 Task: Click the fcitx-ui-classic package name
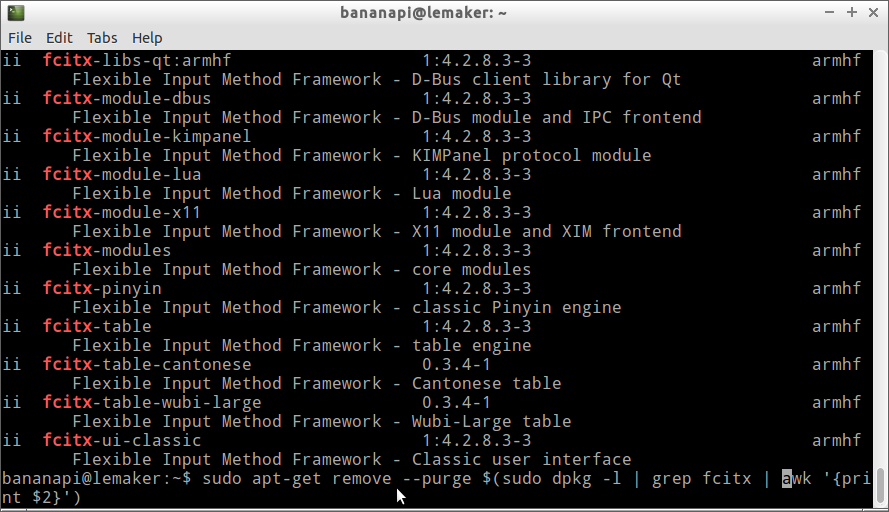122,441
